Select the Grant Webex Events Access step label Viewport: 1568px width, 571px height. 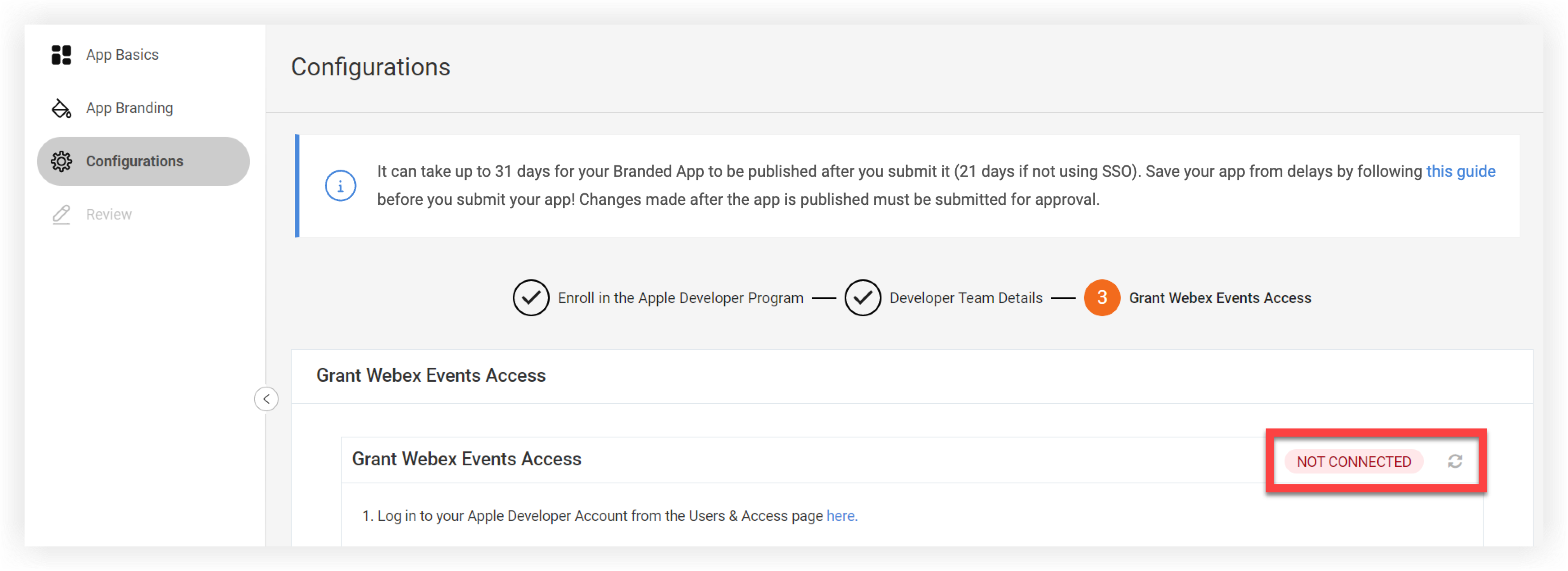[1220, 298]
